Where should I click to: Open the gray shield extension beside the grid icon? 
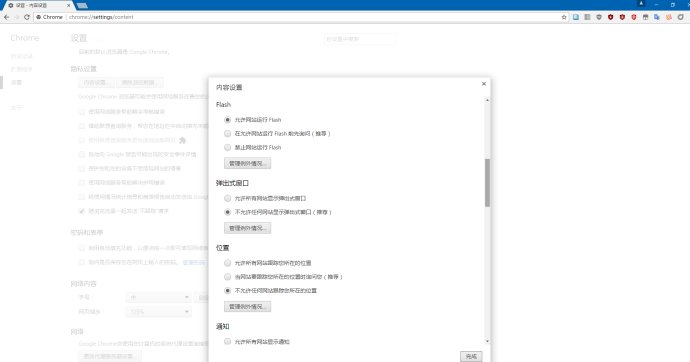(x=599, y=17)
